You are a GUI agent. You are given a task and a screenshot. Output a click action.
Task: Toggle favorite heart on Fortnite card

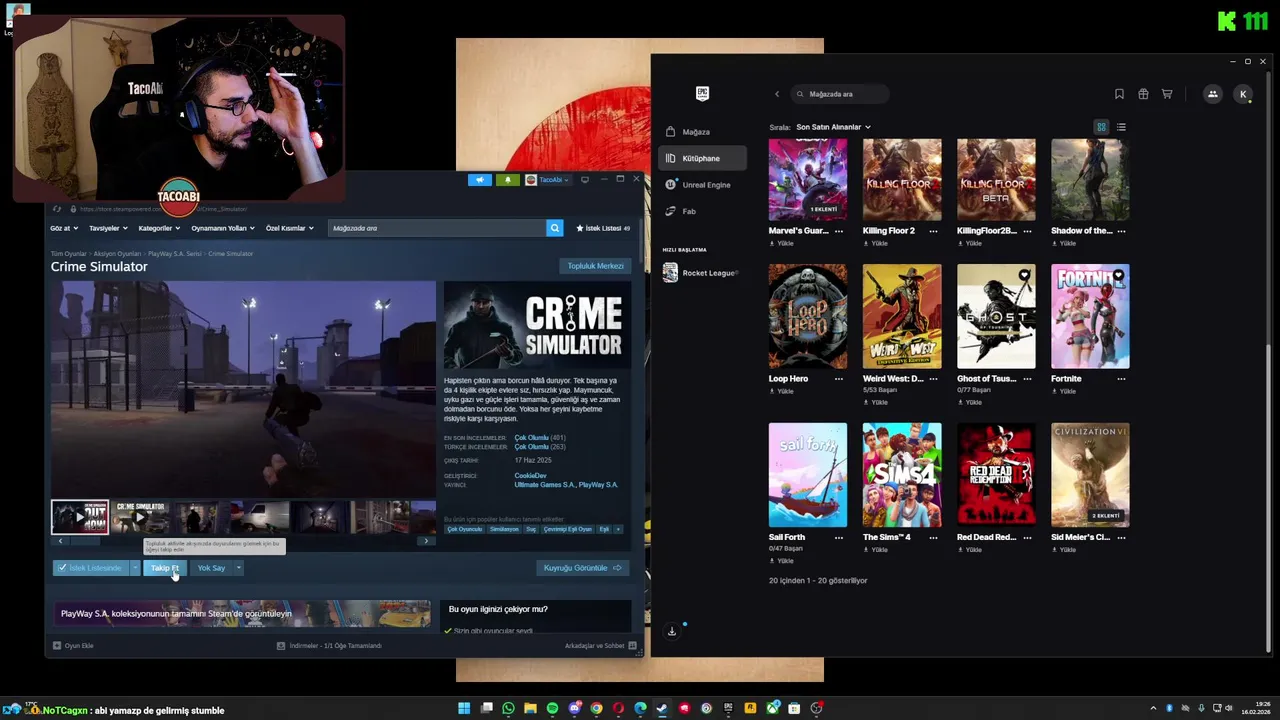(1118, 275)
